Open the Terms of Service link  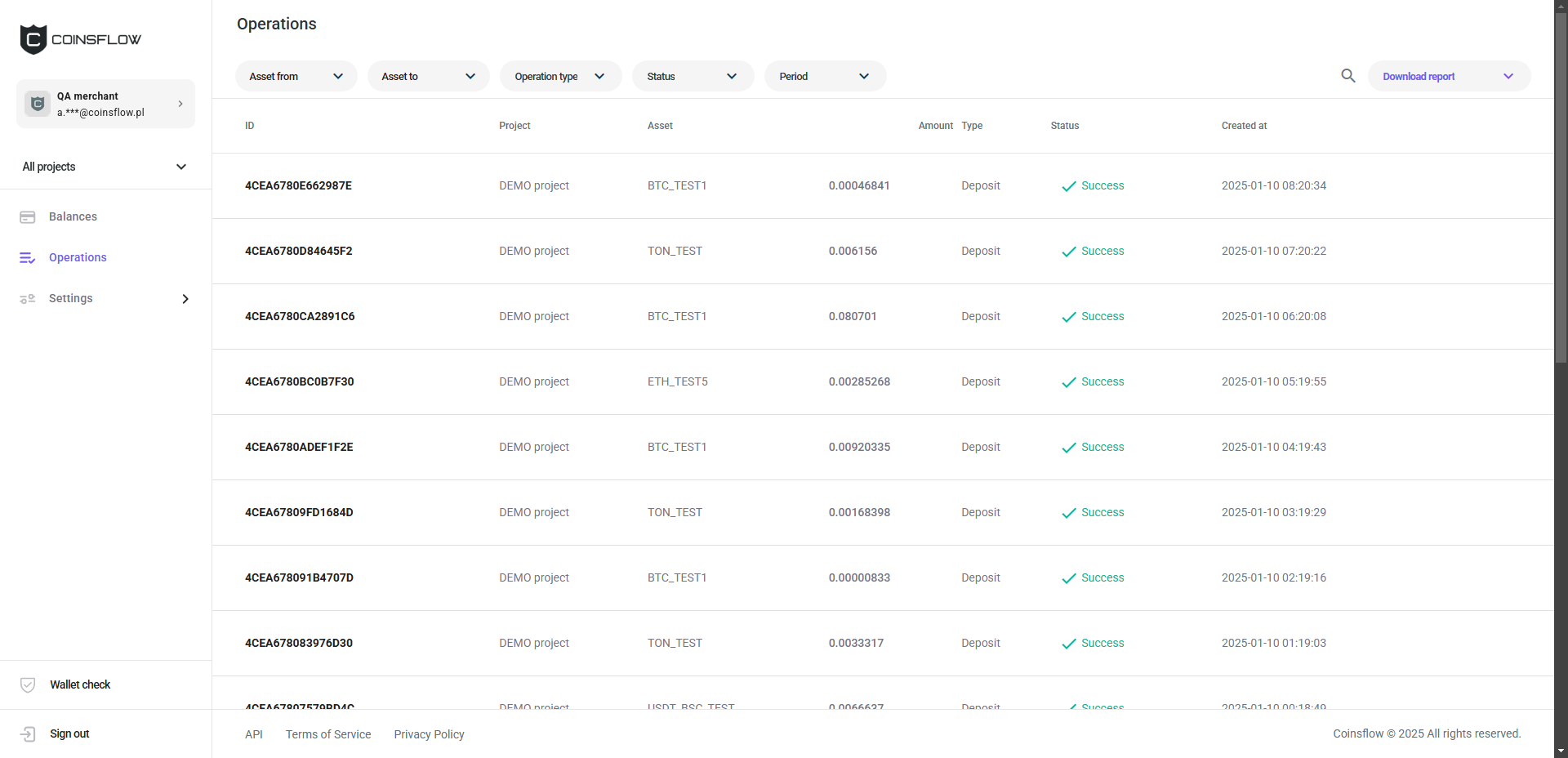[x=328, y=734]
